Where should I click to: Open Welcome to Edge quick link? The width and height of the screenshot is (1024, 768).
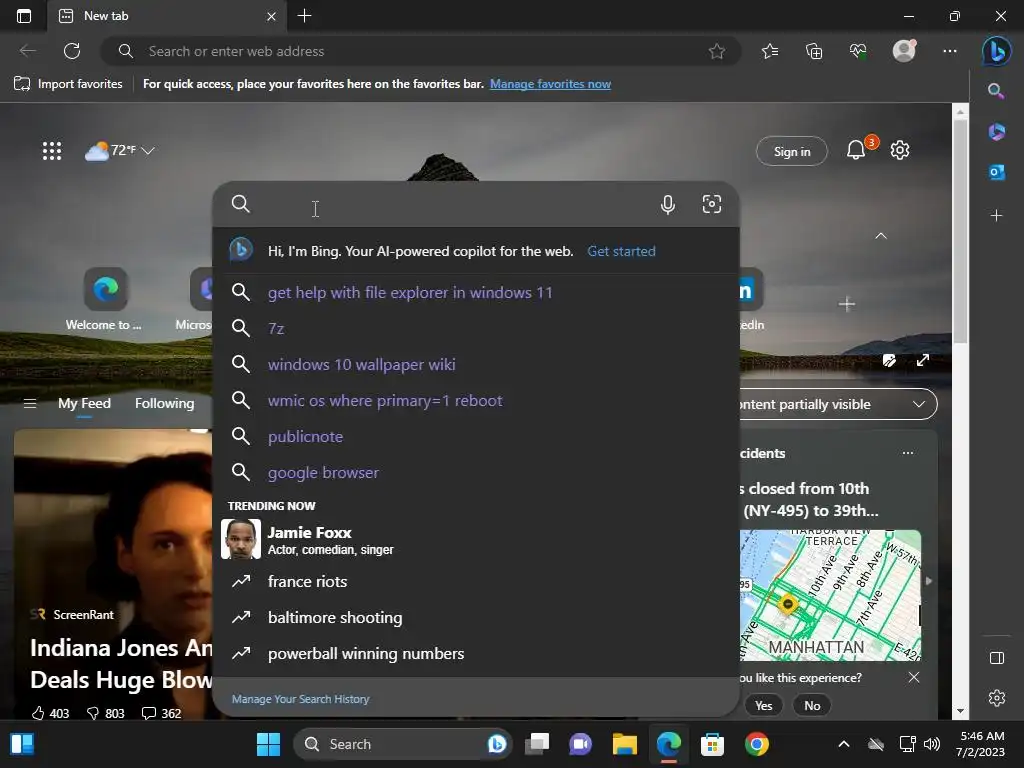(104, 299)
